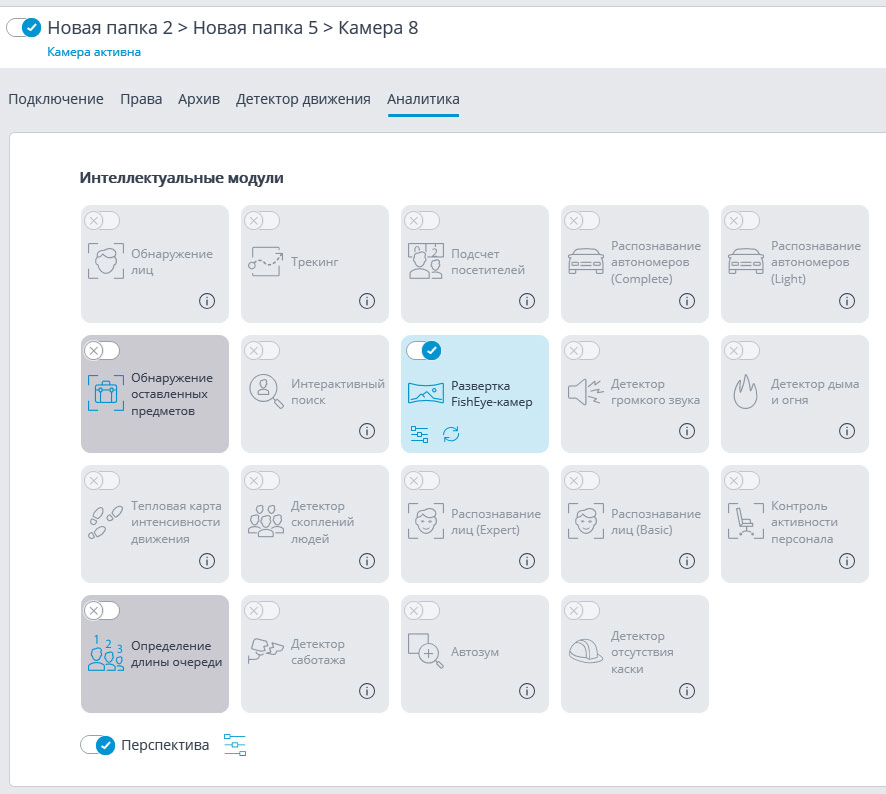Disable the Перспектива toggle
The width and height of the screenshot is (886, 794).
[x=98, y=745]
